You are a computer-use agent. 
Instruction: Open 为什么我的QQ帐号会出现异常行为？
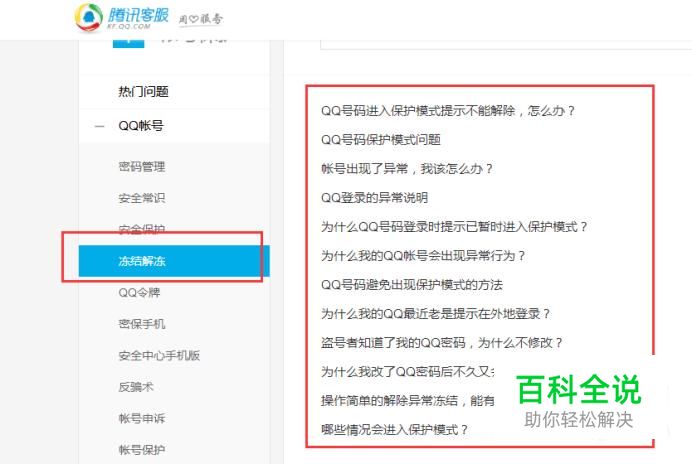click(423, 256)
